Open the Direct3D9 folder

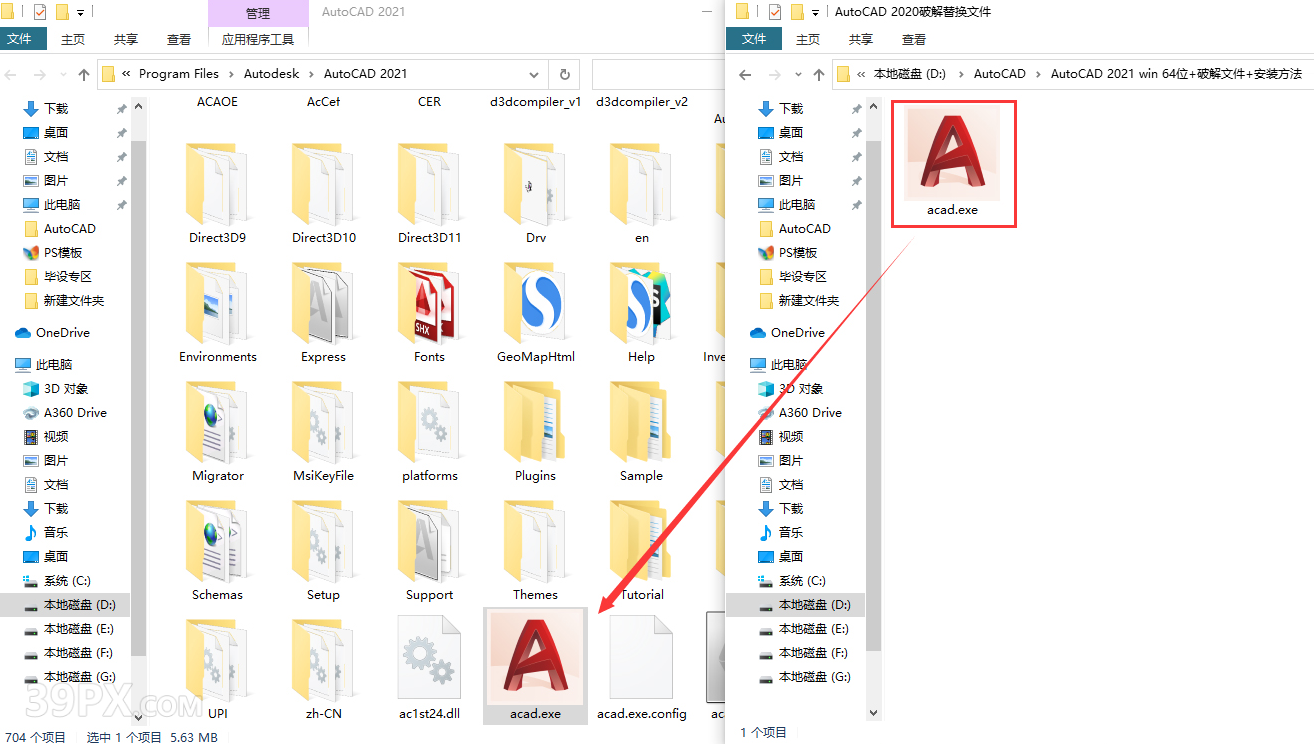coord(218,194)
